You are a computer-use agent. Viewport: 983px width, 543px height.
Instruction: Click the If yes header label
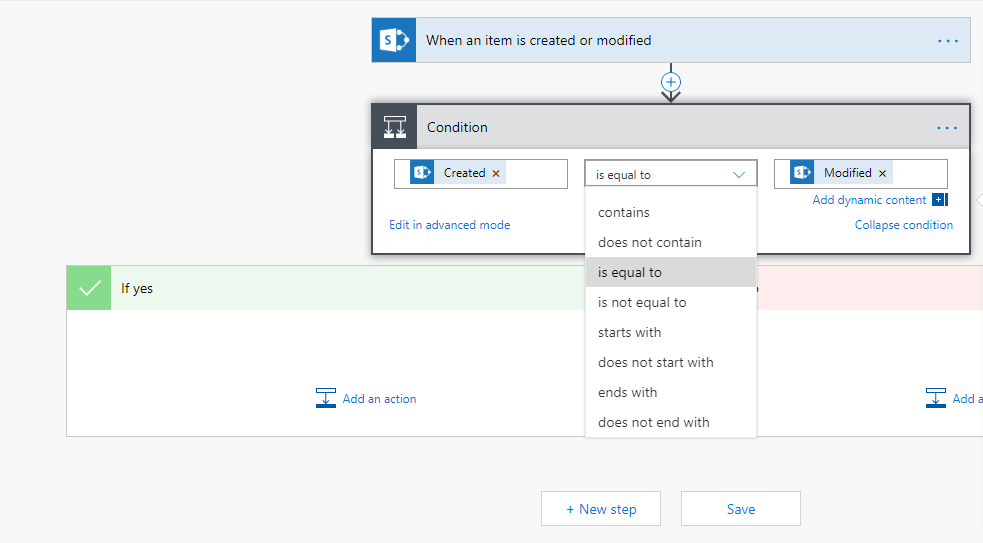click(x=137, y=288)
